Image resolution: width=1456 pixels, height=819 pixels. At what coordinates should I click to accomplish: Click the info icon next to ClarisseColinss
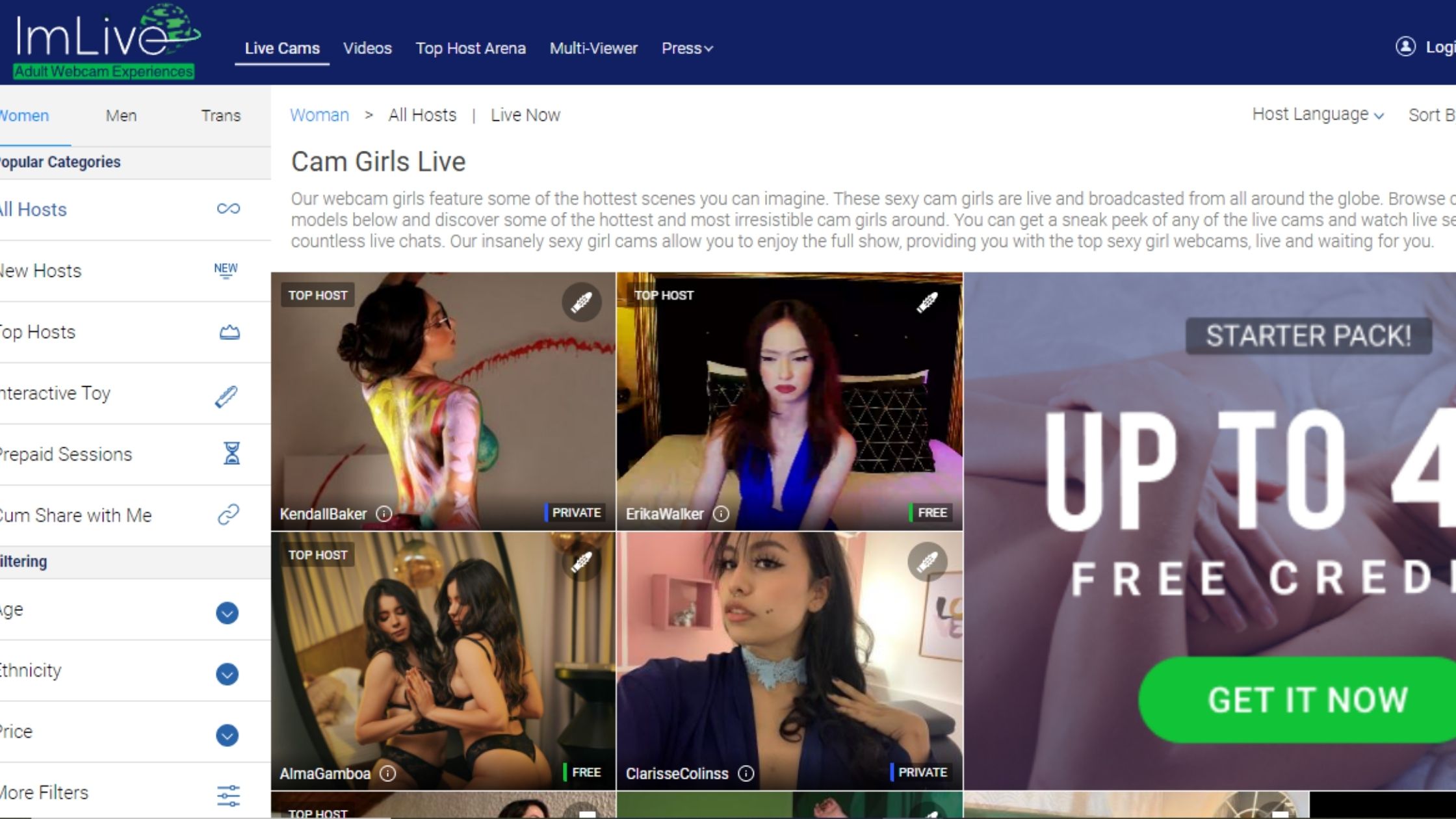(x=746, y=773)
